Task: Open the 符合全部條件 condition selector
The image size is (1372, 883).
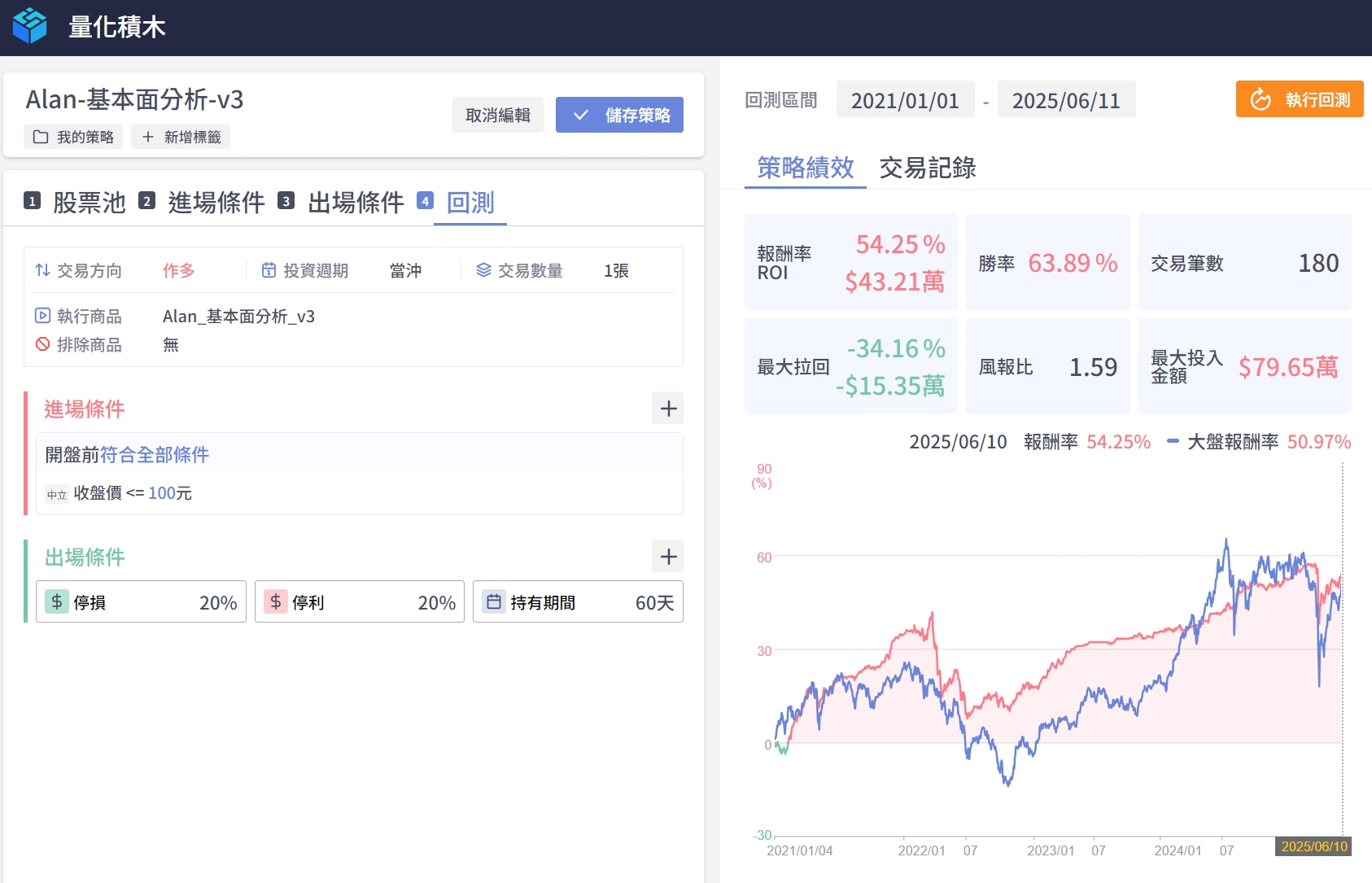Action: tap(155, 455)
